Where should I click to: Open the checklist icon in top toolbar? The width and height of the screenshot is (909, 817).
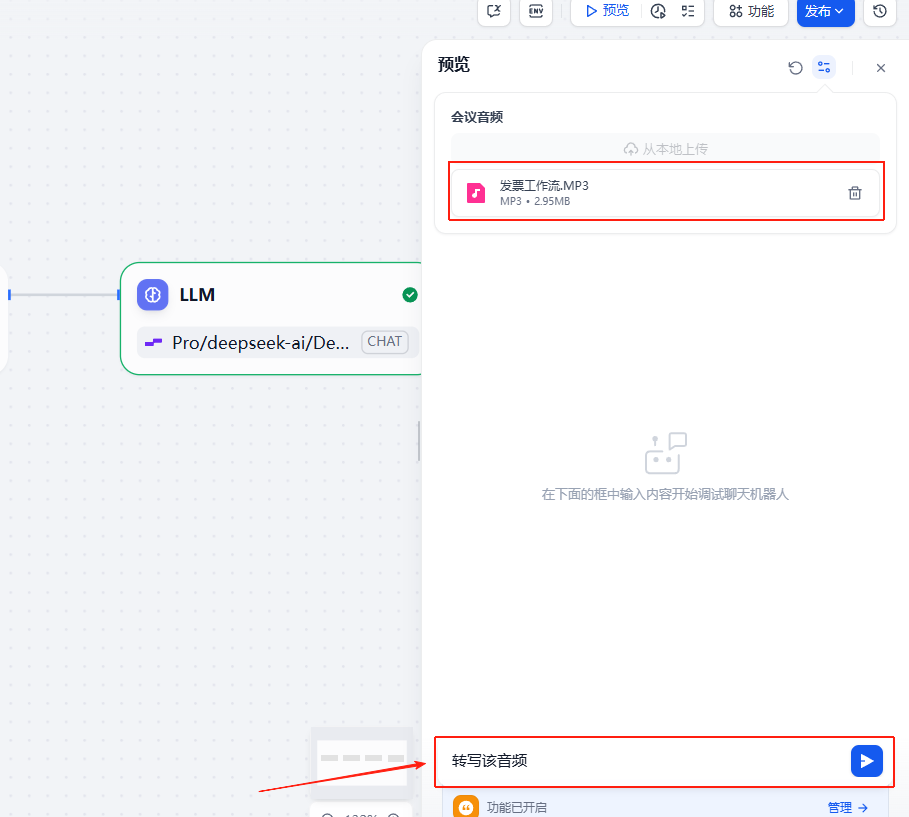(688, 11)
